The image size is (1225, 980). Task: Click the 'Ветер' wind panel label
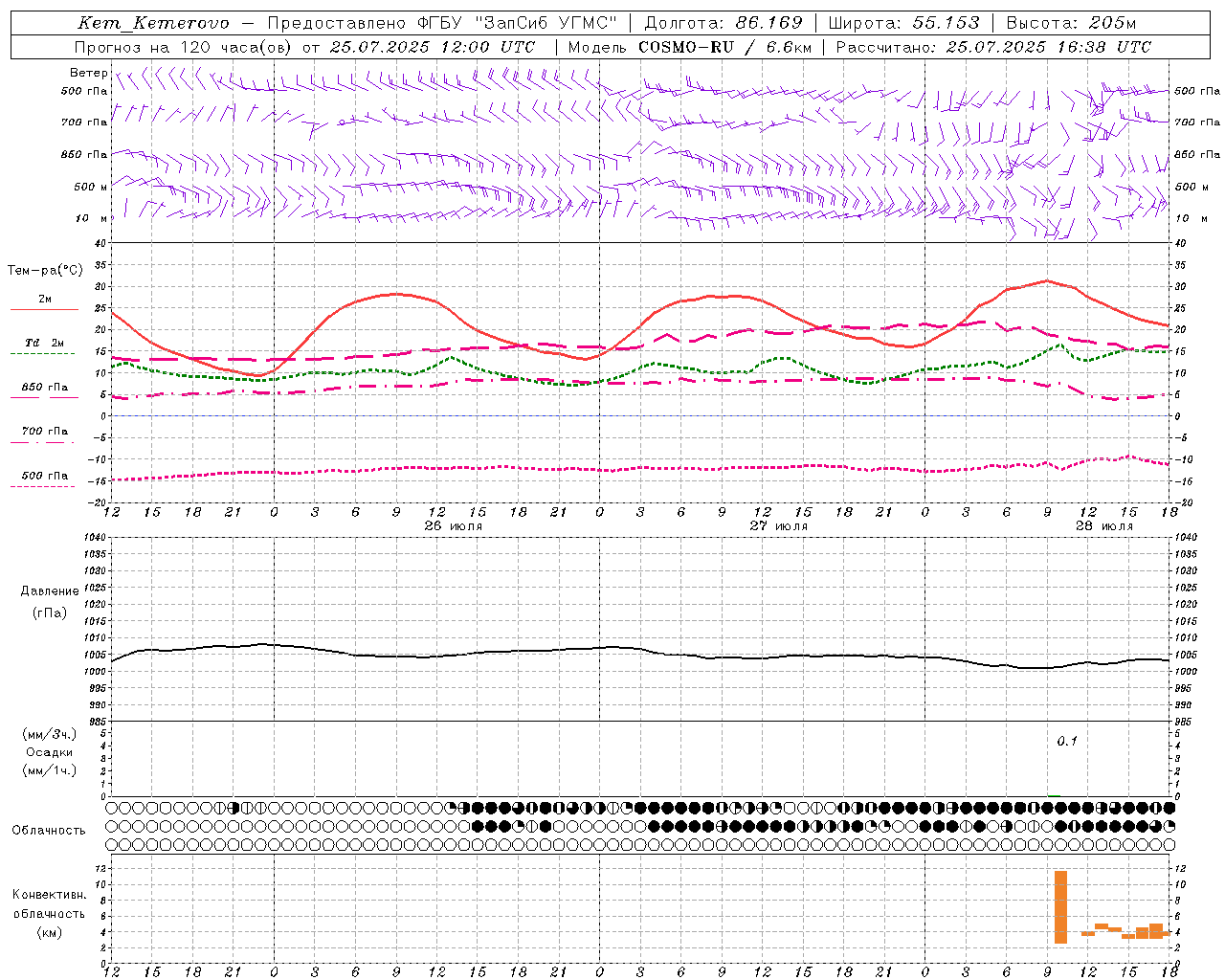click(x=88, y=73)
